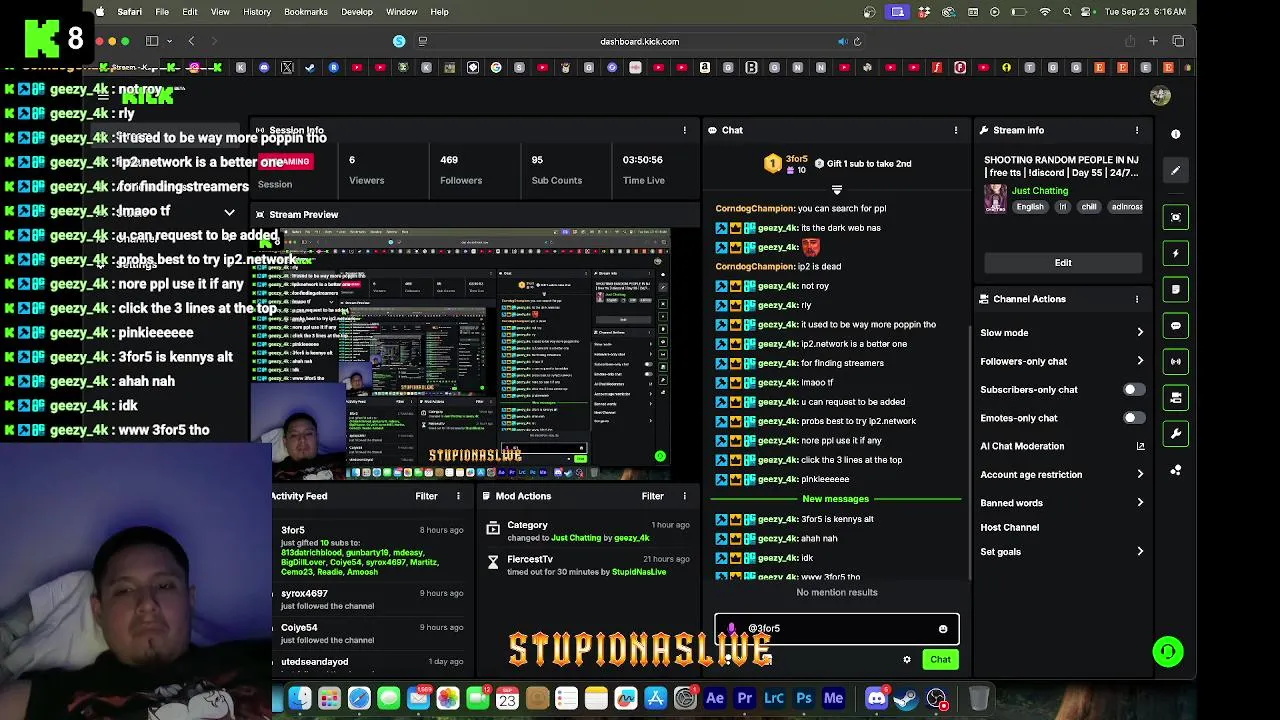
Task: Launch OBS from the dock
Action: (x=936, y=698)
